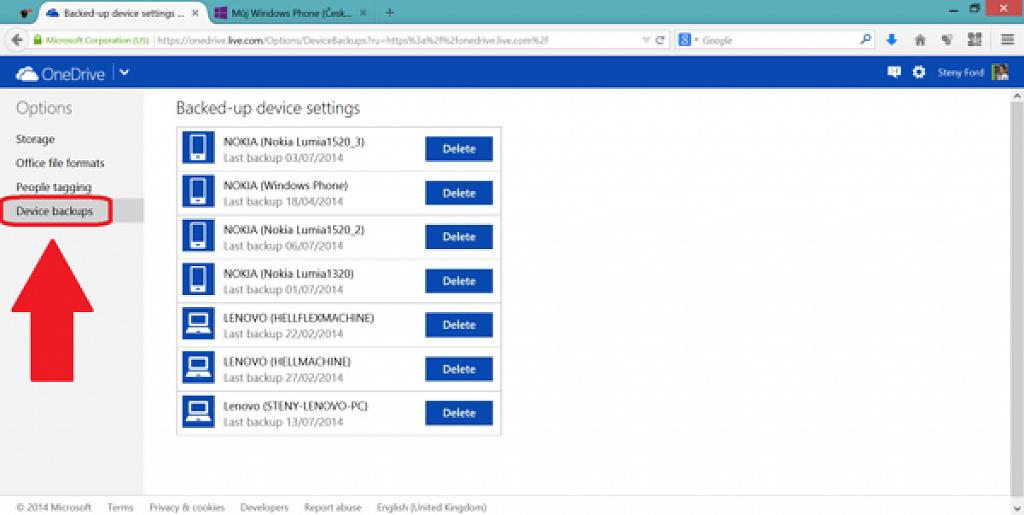Open the Google search engine selector
The image size is (1024, 515).
(x=688, y=40)
